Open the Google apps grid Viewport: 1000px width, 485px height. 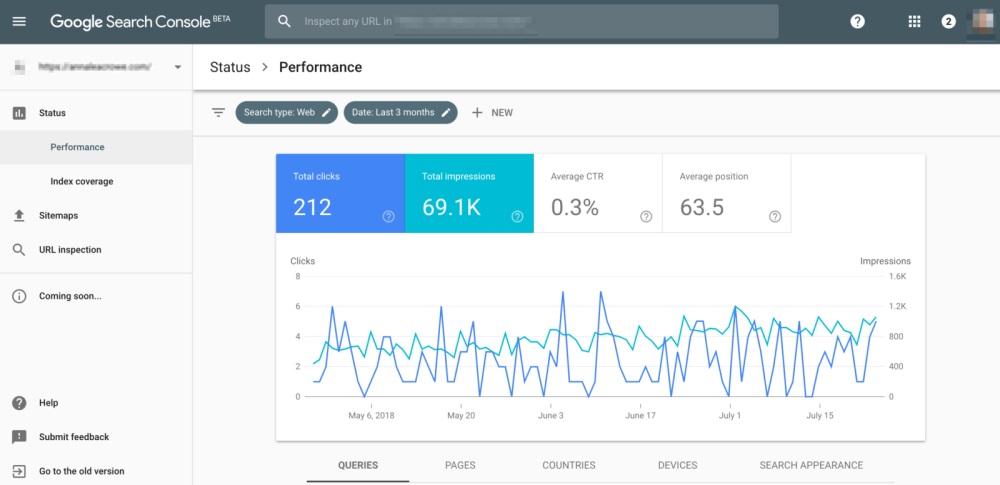tap(914, 21)
